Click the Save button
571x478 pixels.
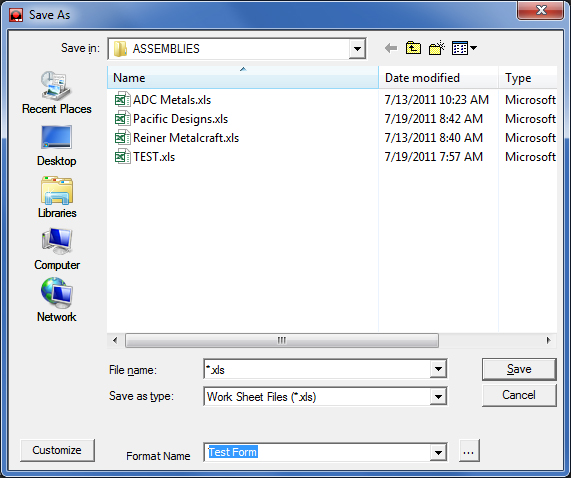click(x=519, y=369)
